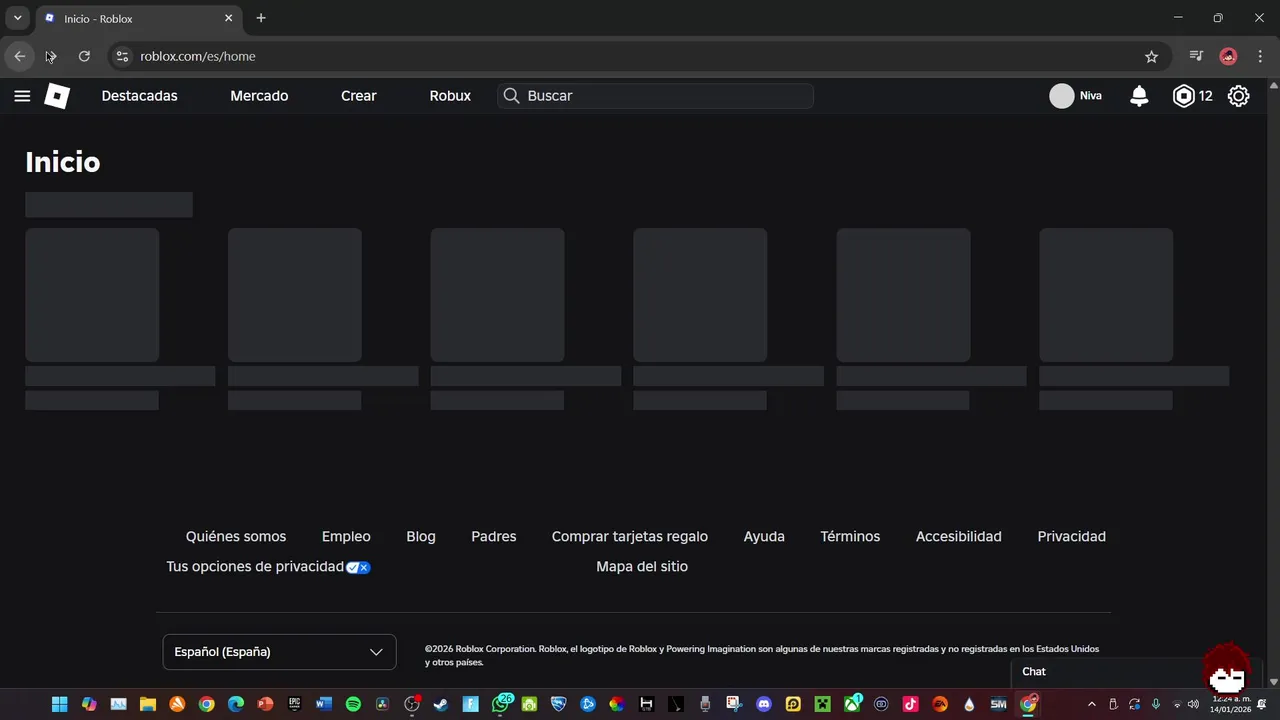Go back to the previous page
The image size is (1280, 720).
pos(19,57)
